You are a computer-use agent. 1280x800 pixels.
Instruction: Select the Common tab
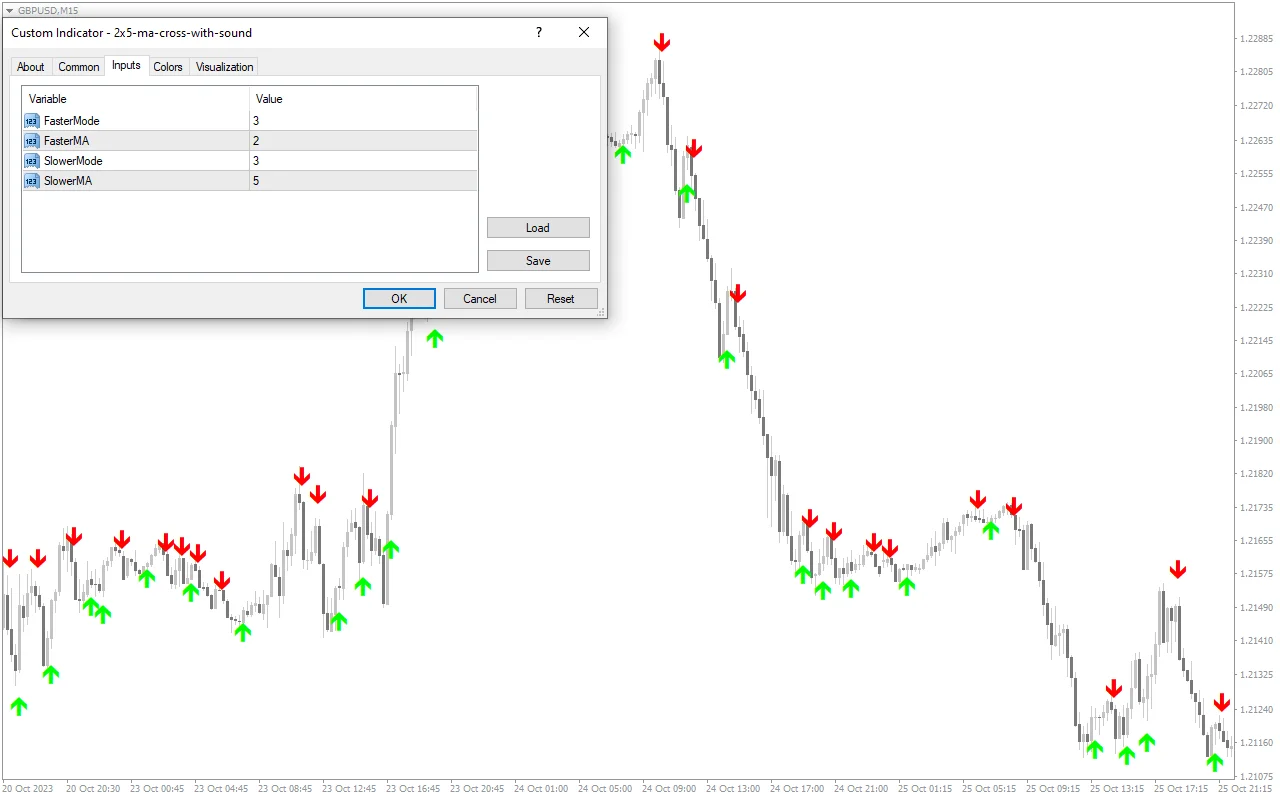pyautogui.click(x=78, y=66)
